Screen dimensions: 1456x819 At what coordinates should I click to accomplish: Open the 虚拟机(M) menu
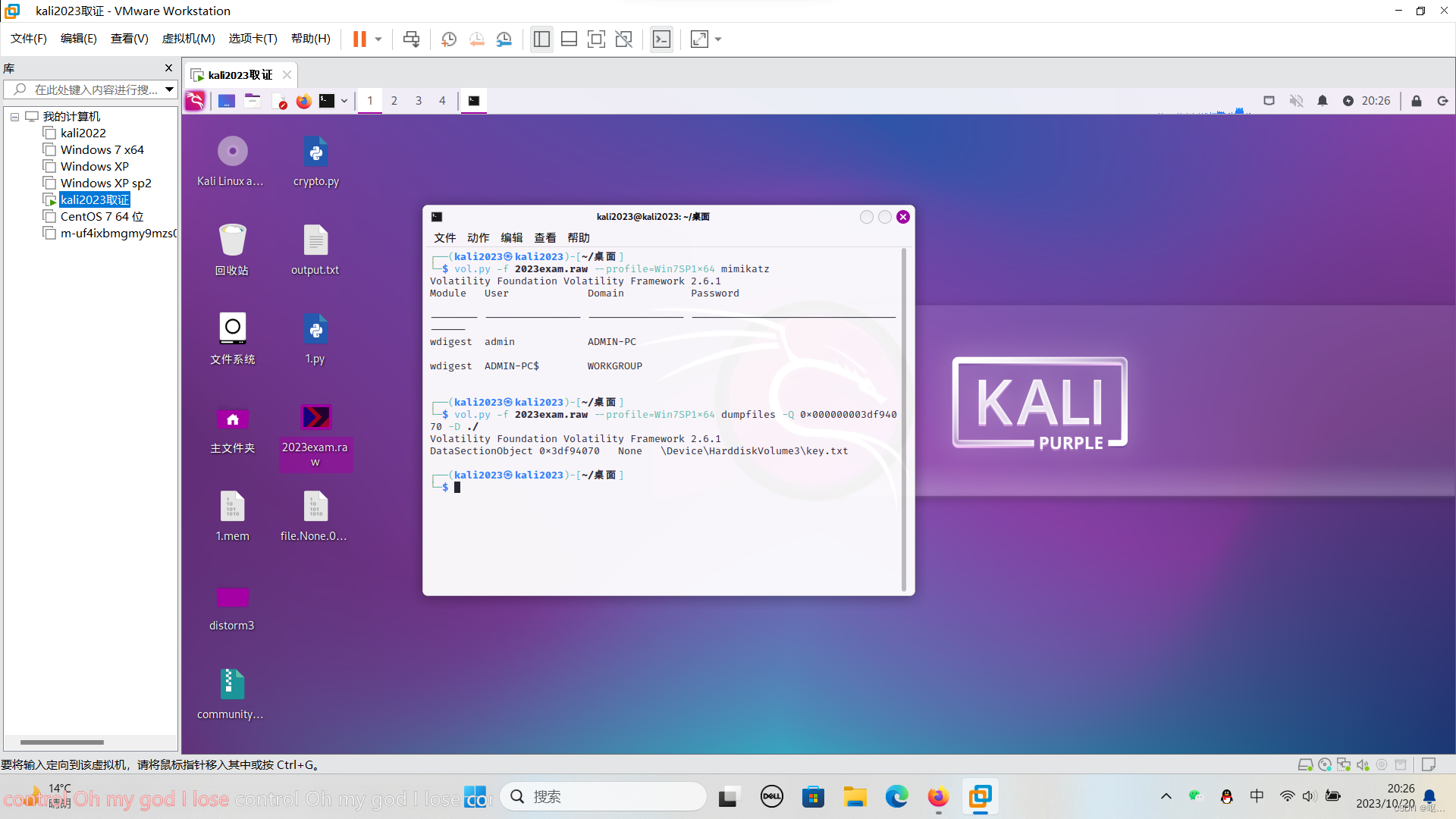[188, 39]
